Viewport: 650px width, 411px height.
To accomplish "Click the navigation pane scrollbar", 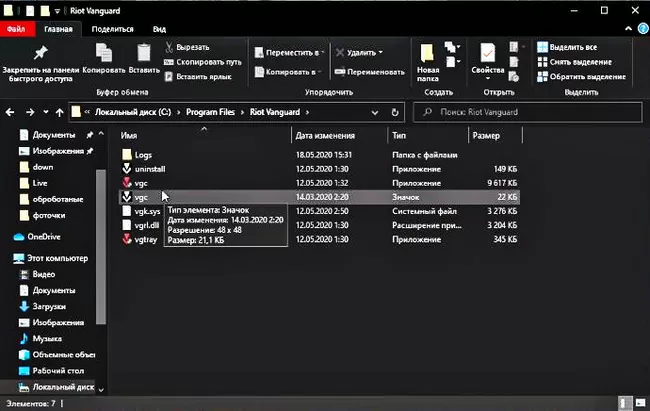I will 101,247.
